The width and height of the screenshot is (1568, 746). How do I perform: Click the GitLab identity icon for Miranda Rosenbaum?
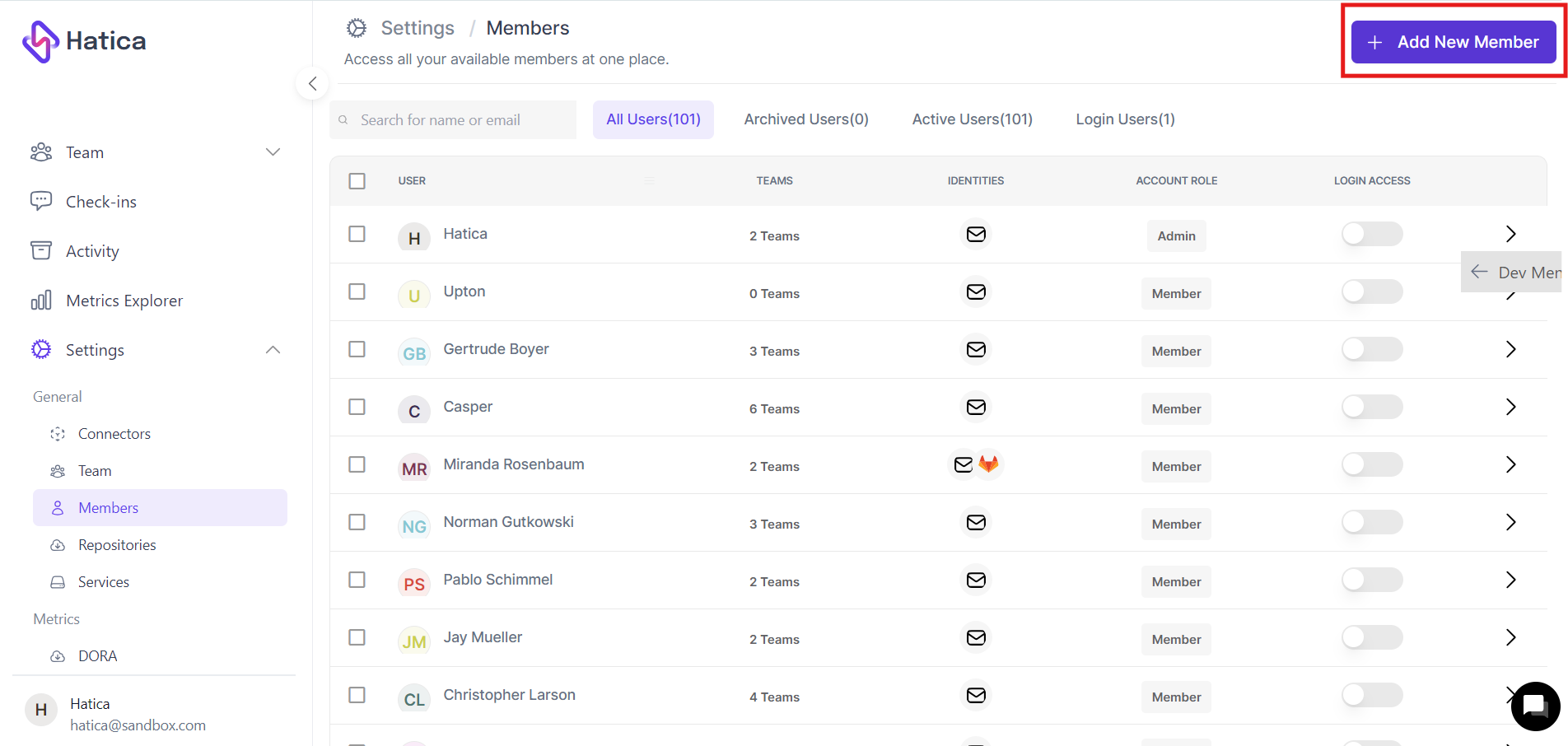(x=989, y=464)
